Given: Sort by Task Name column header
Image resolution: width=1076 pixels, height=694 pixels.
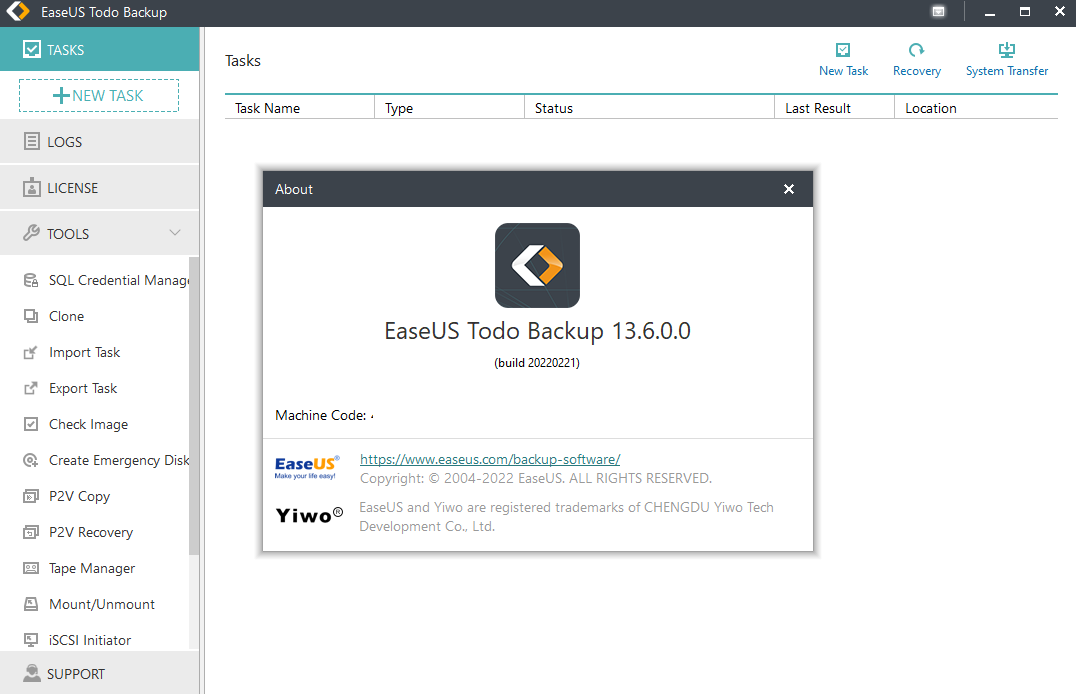Looking at the screenshot, I should pos(300,108).
